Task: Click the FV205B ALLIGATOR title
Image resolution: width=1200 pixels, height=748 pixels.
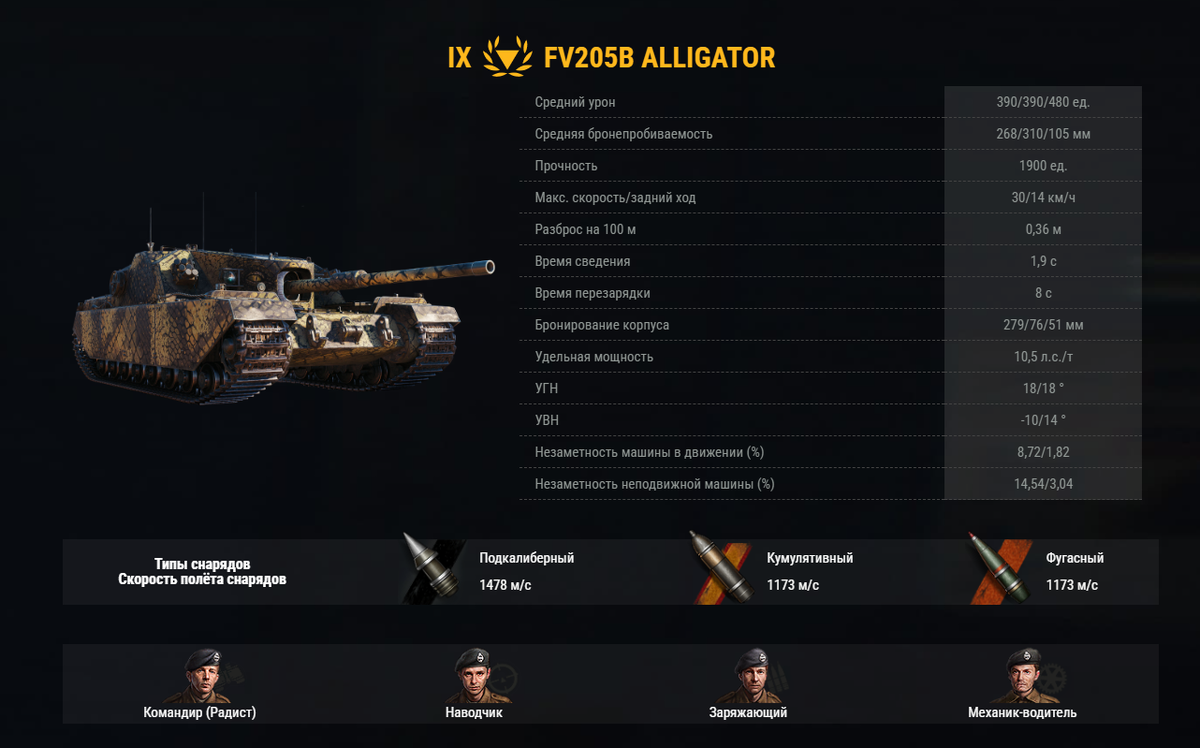Action: coord(660,57)
